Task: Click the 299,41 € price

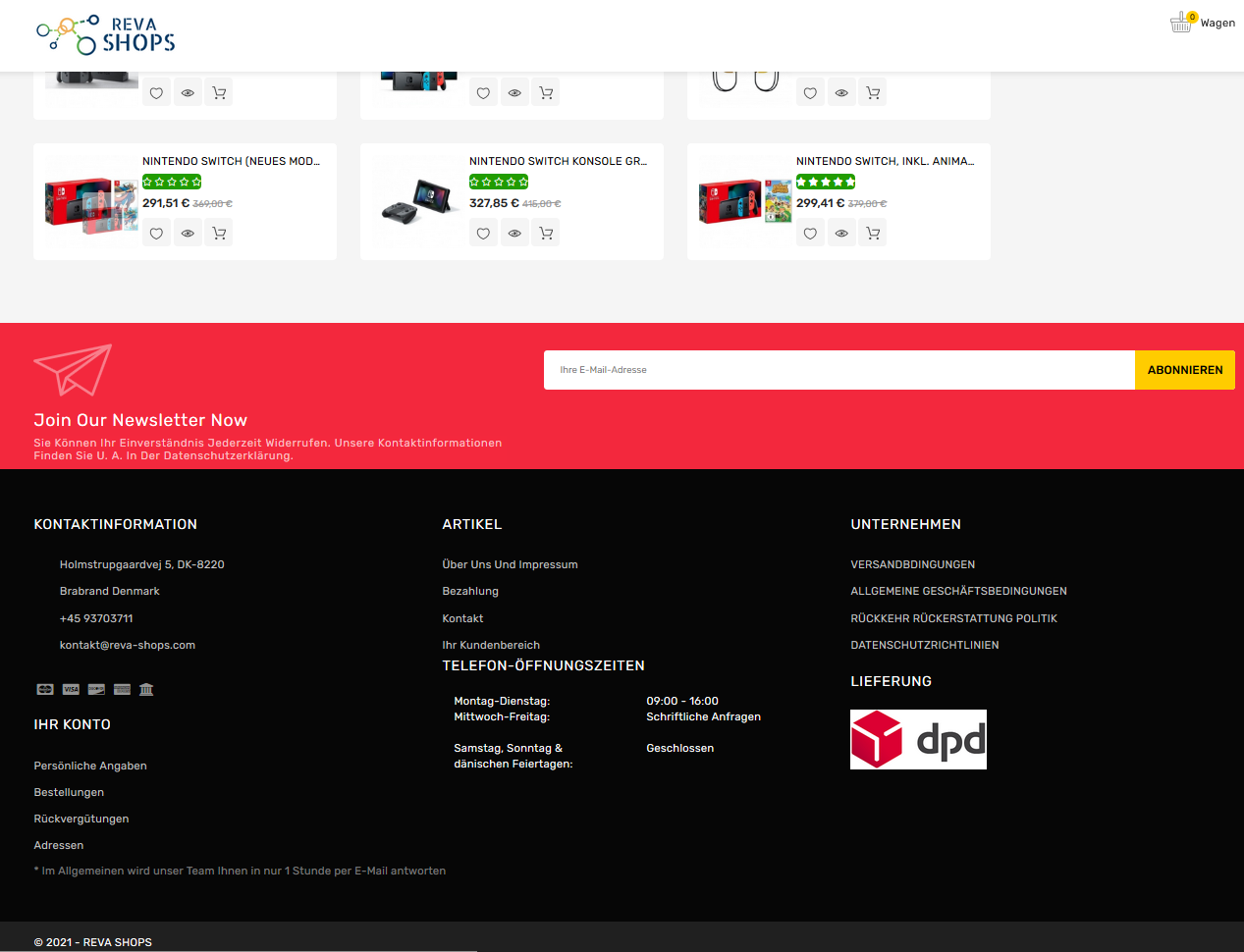Action: coord(820,203)
